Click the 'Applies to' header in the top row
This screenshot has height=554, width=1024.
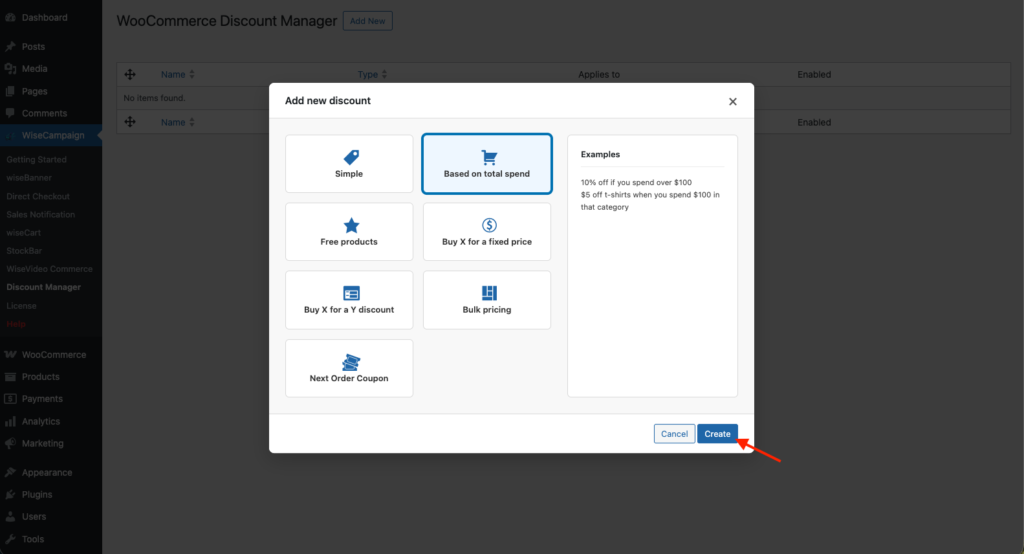click(x=599, y=74)
